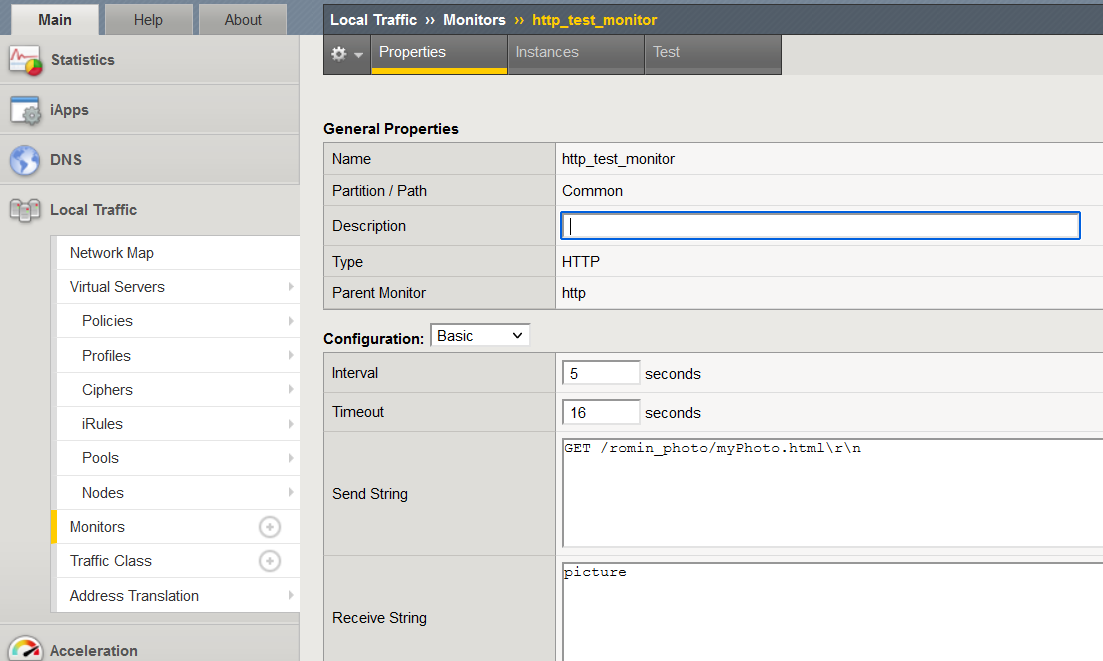1103x661 pixels.
Task: Expand the Pools submenu arrow
Action: point(291,458)
